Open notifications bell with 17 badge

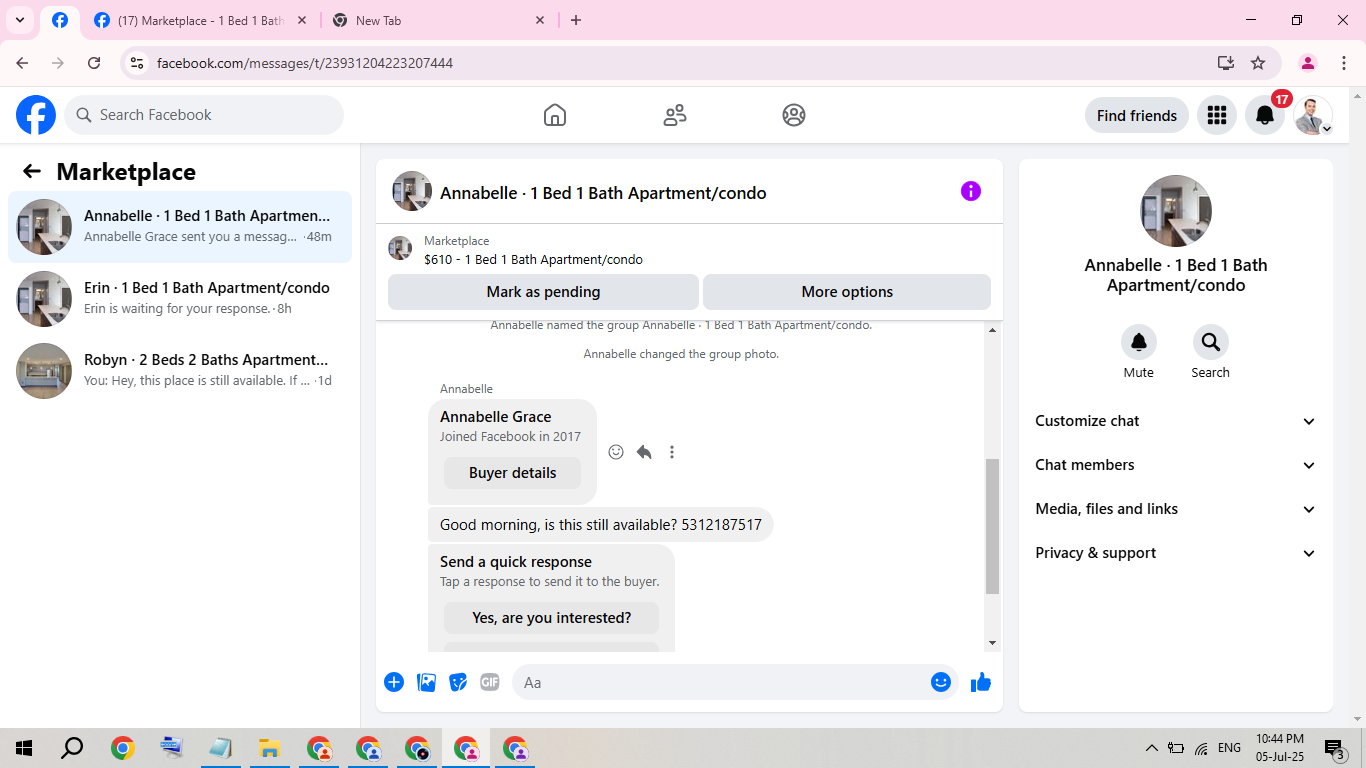[x=1265, y=115]
